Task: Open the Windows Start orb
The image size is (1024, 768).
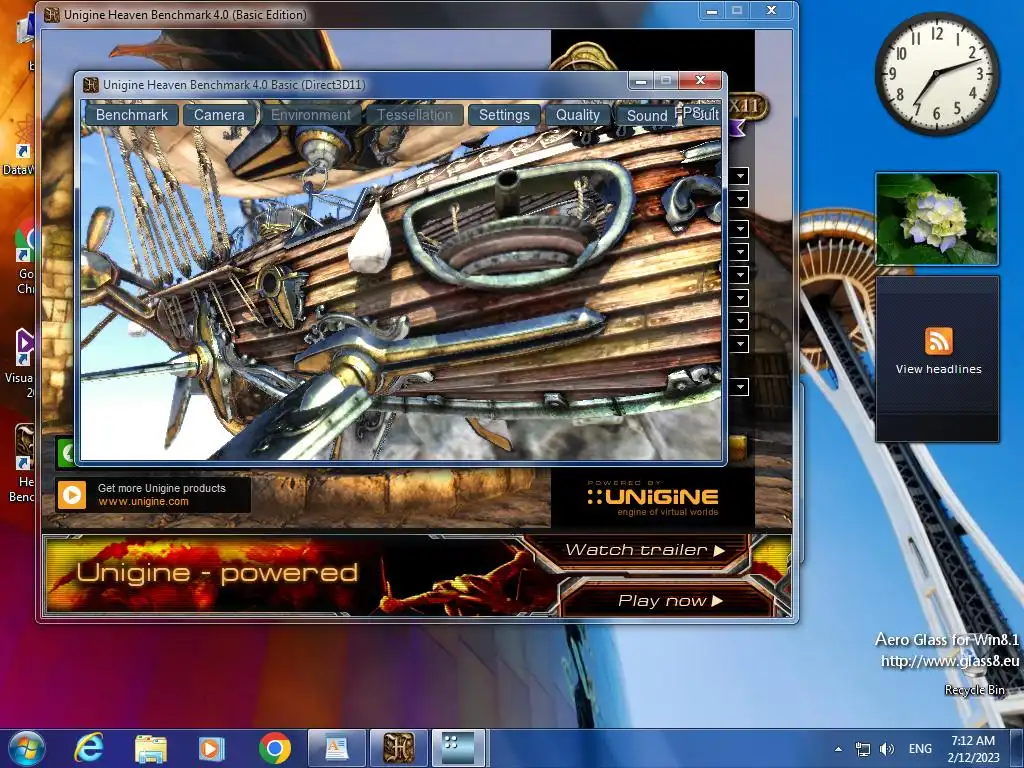Action: click(x=26, y=748)
